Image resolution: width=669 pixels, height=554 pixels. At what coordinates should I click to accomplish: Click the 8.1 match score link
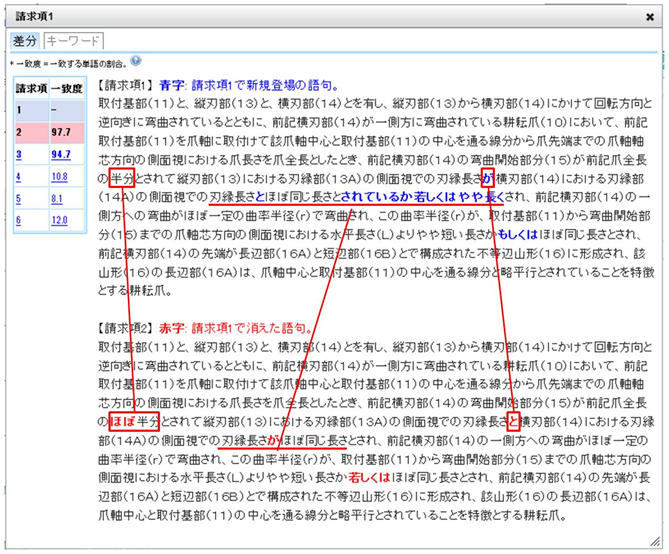58,199
